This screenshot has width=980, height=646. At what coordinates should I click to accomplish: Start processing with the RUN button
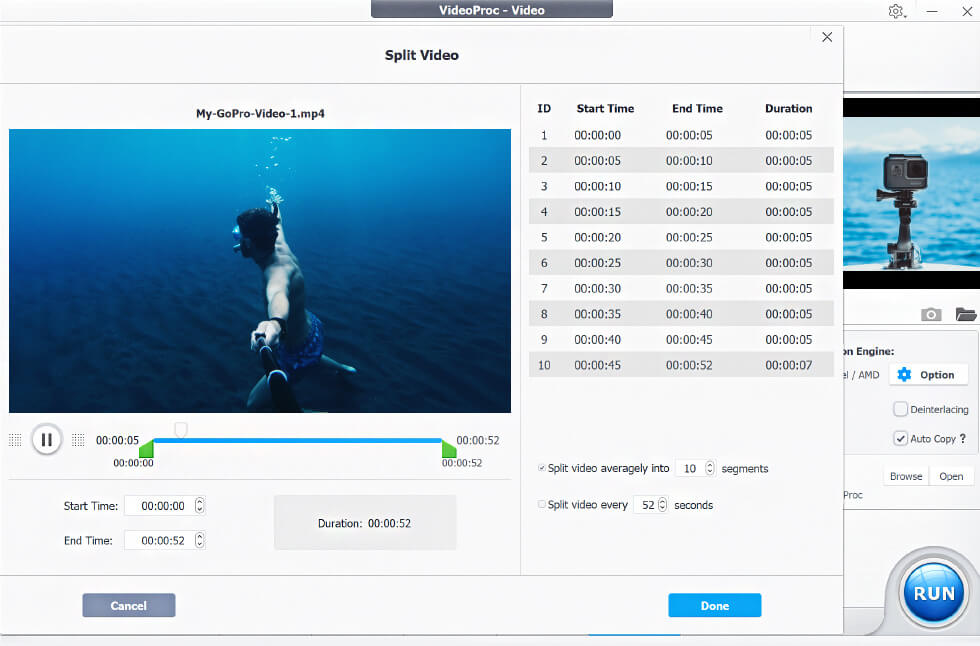point(934,593)
